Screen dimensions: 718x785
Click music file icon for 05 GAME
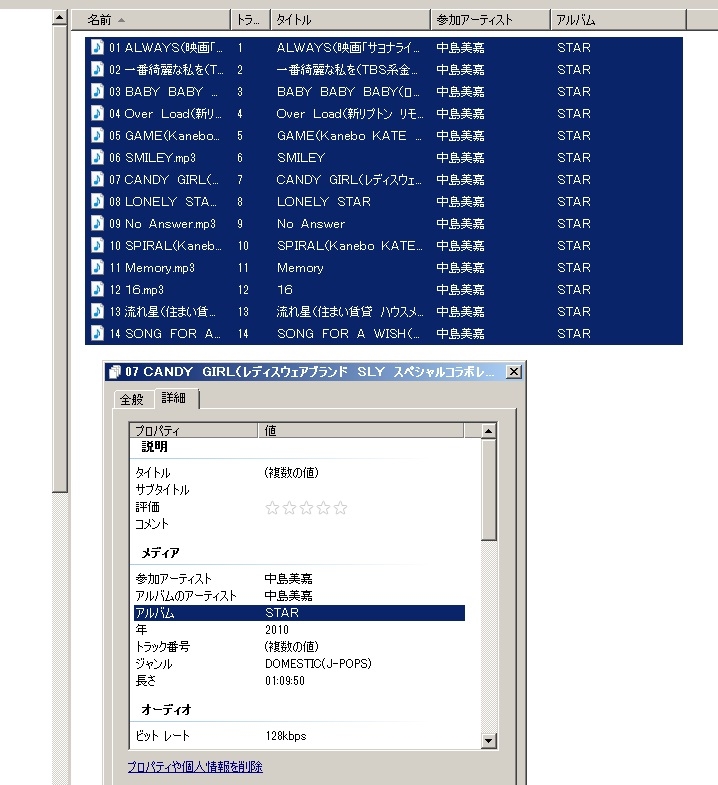tap(97, 135)
